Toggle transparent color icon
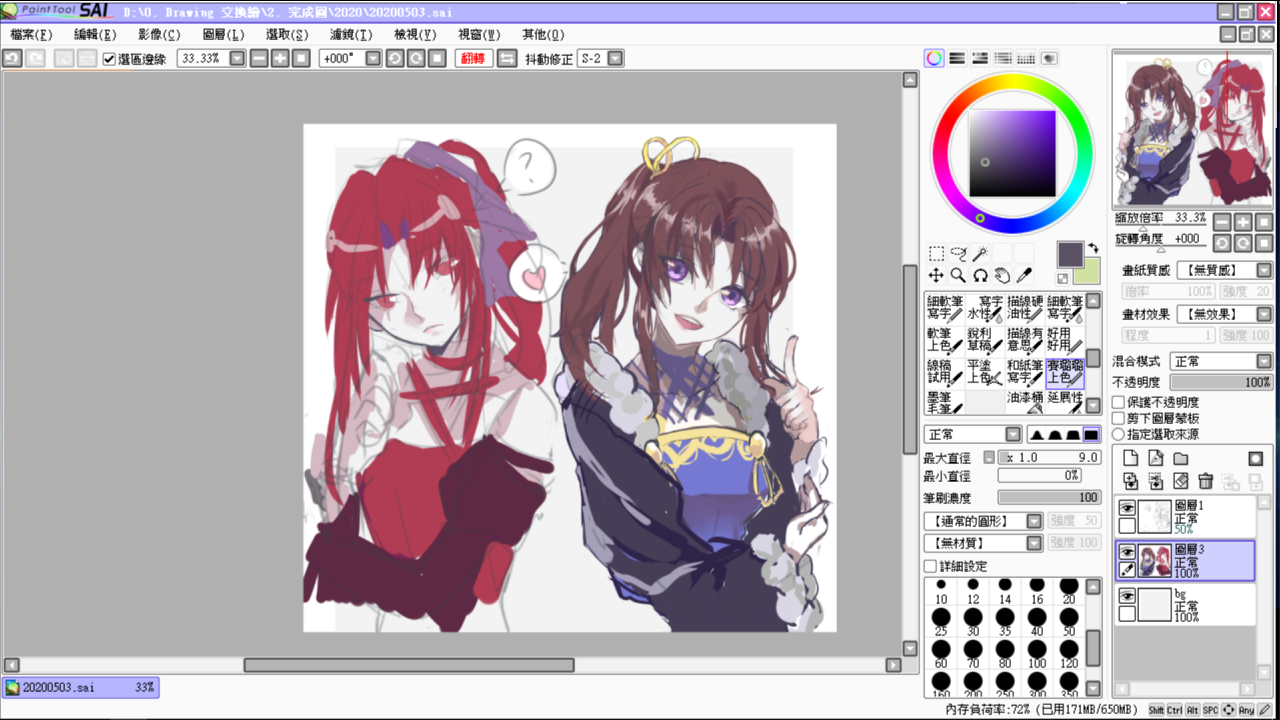This screenshot has height=720, width=1280. 1062,278
